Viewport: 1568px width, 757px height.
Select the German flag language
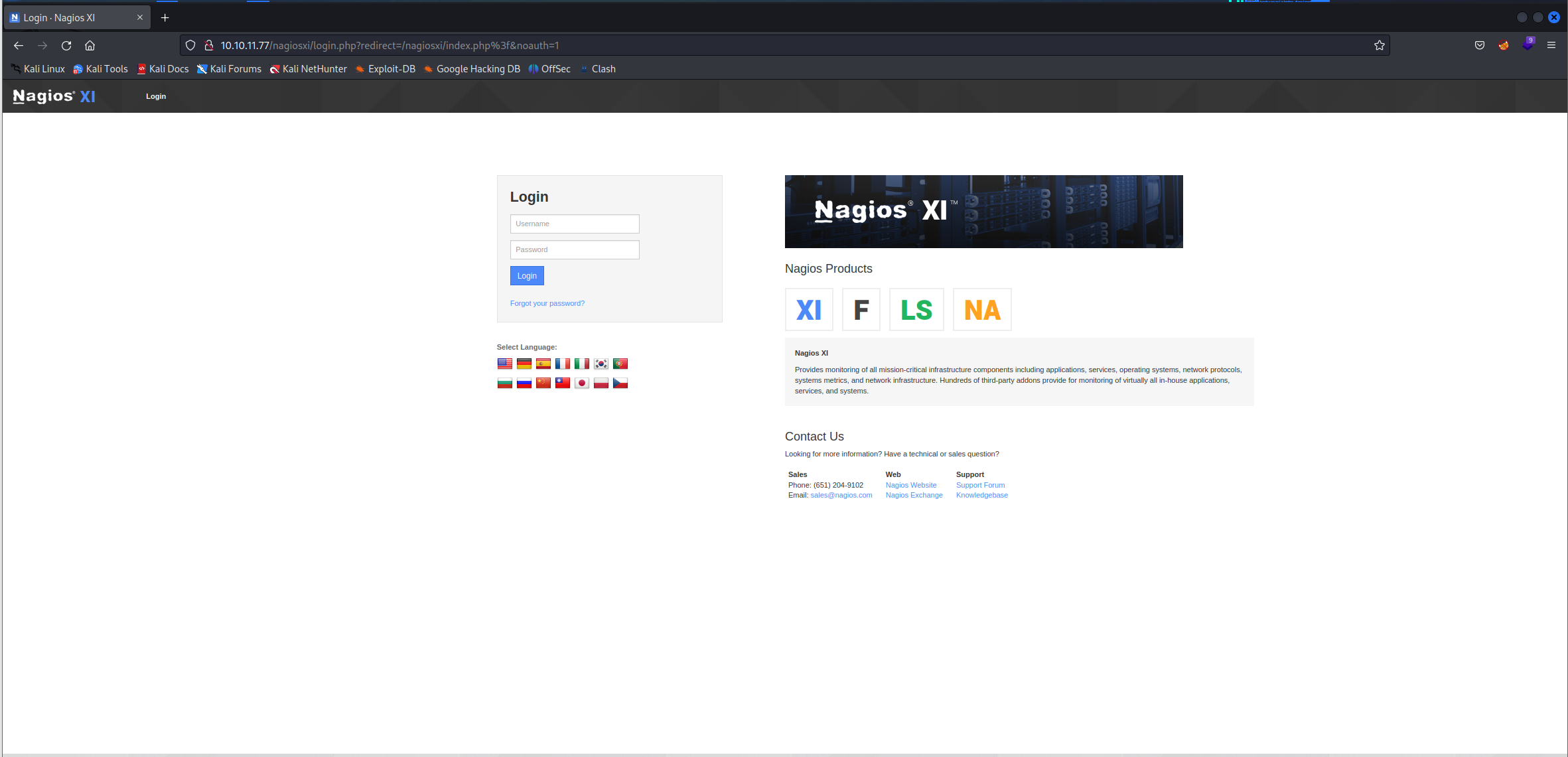click(x=524, y=364)
